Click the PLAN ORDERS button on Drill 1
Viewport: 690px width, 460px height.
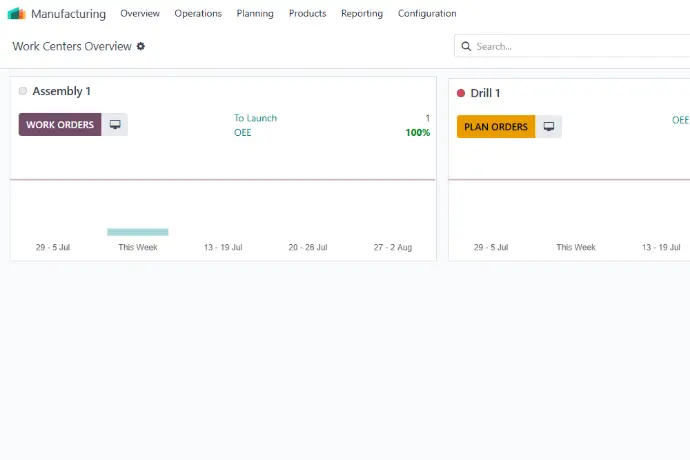coord(496,127)
